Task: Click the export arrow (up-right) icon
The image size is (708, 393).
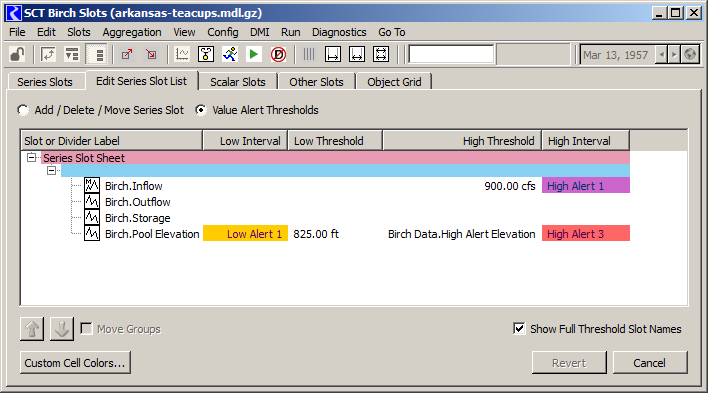Action: tap(127, 55)
